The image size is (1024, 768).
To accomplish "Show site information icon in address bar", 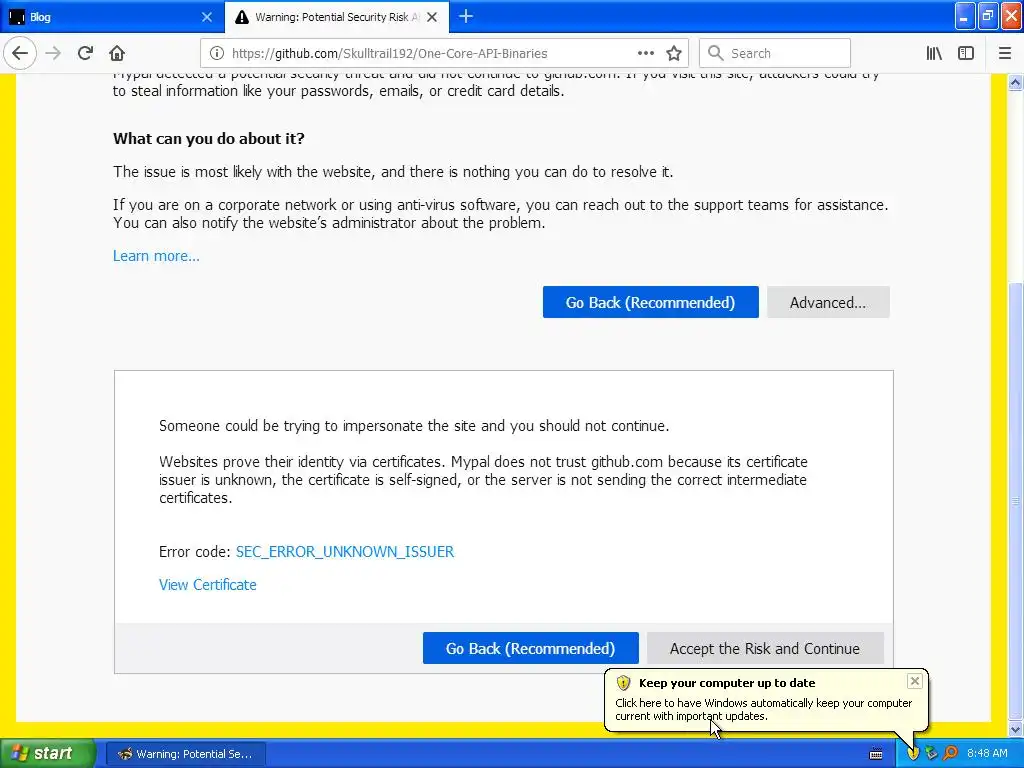I will click(217, 54).
